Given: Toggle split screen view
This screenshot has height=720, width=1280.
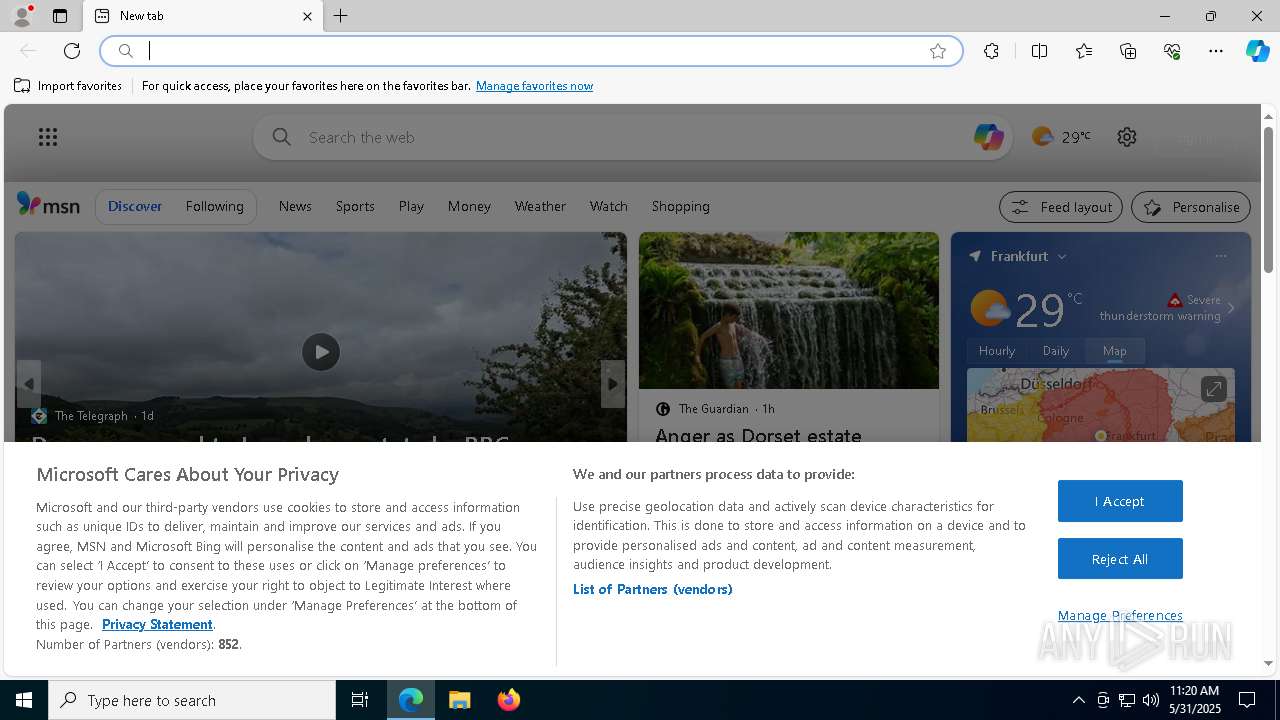Looking at the screenshot, I should (1039, 51).
